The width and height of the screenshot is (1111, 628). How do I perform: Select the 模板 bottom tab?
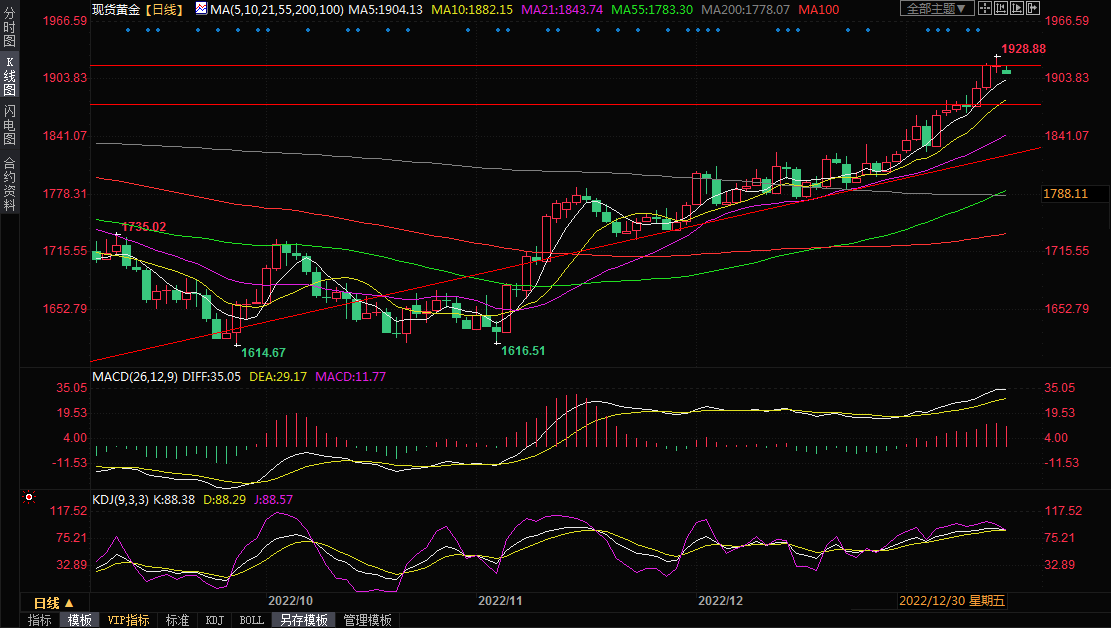80,620
